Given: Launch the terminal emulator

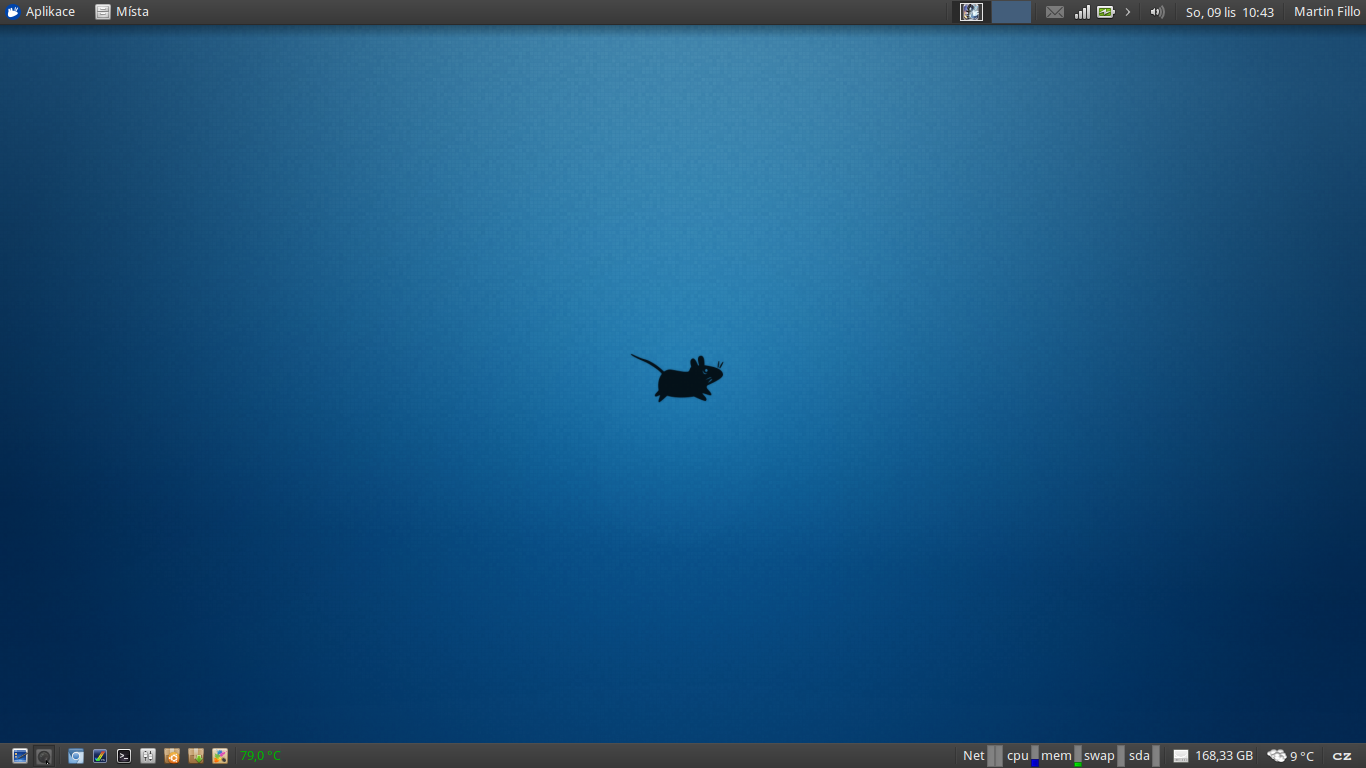Looking at the screenshot, I should click(124, 756).
